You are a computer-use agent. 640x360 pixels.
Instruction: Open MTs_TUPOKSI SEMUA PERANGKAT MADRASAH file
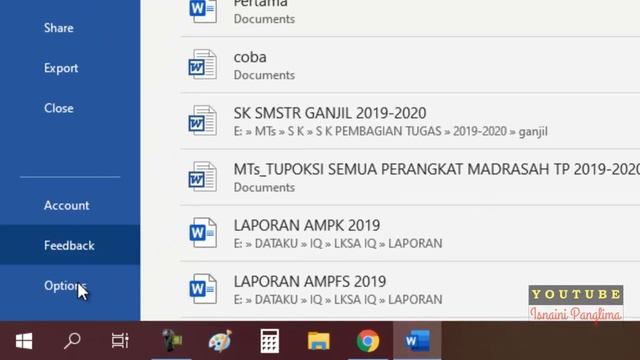coord(437,169)
